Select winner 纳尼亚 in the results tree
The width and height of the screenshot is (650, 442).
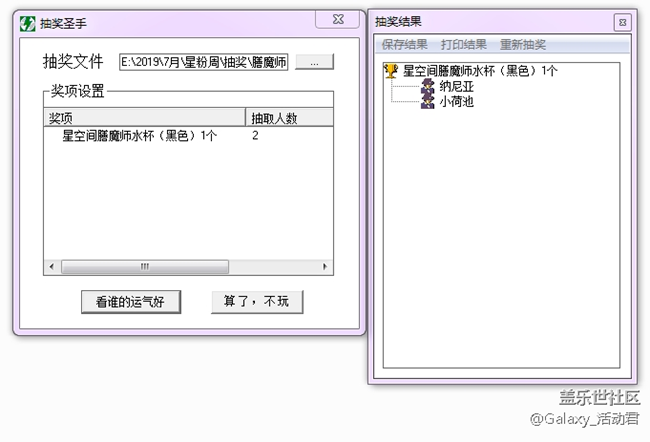pos(456,87)
